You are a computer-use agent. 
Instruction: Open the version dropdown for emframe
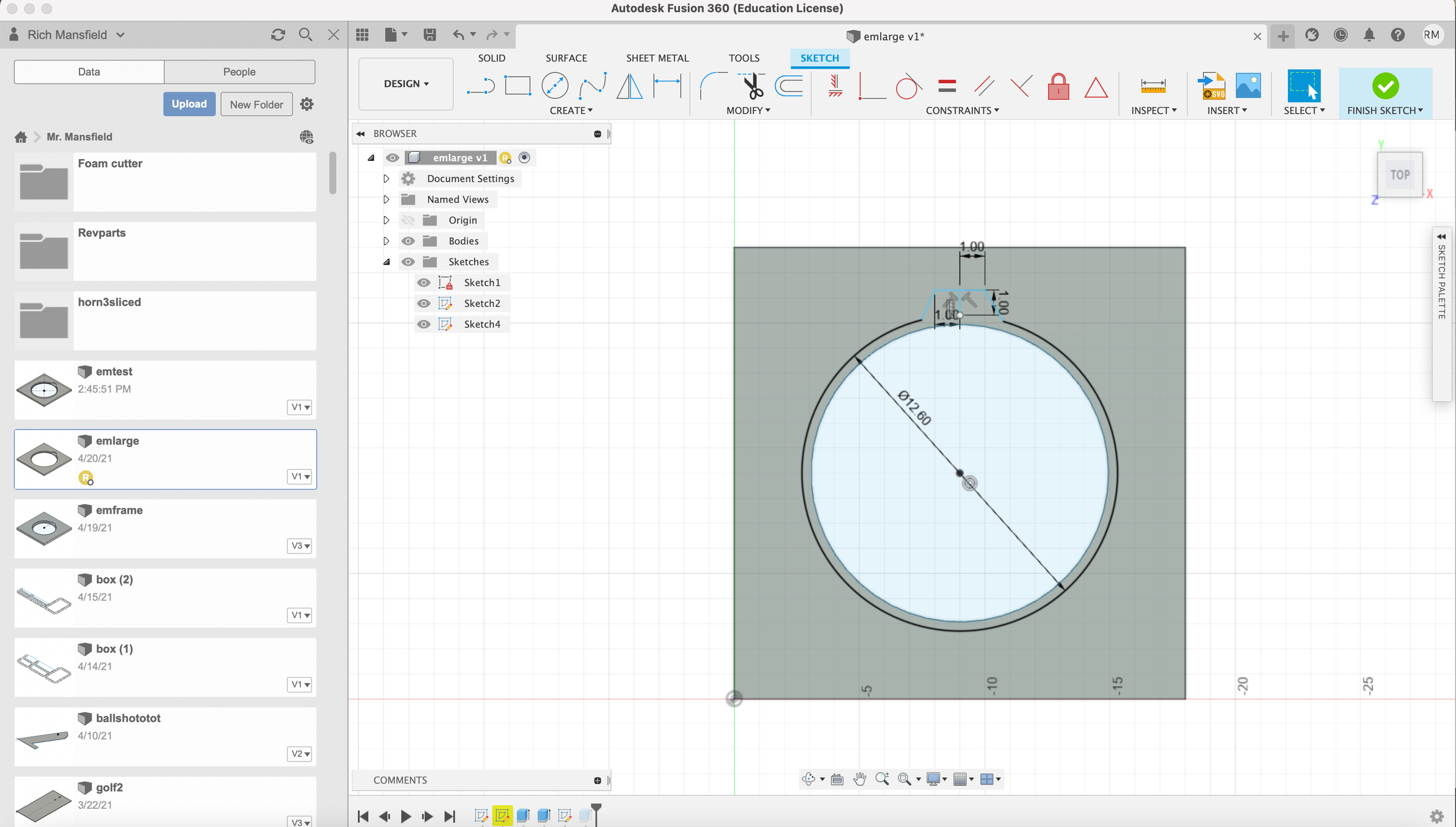tap(299, 546)
